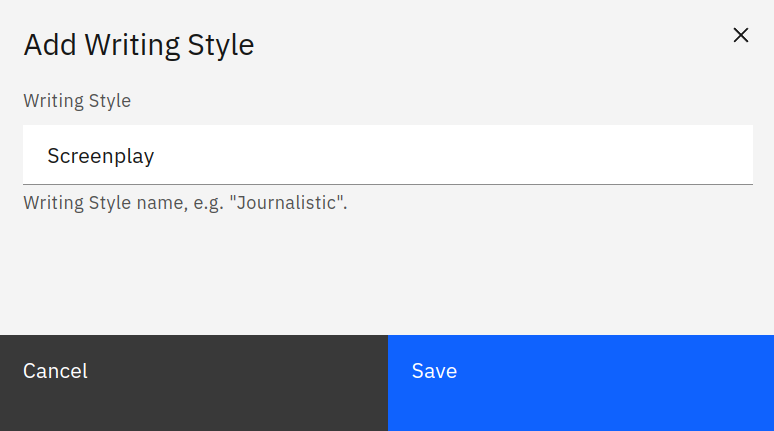Cancel adding the writing style
This screenshot has height=431, width=774.
pos(193,382)
